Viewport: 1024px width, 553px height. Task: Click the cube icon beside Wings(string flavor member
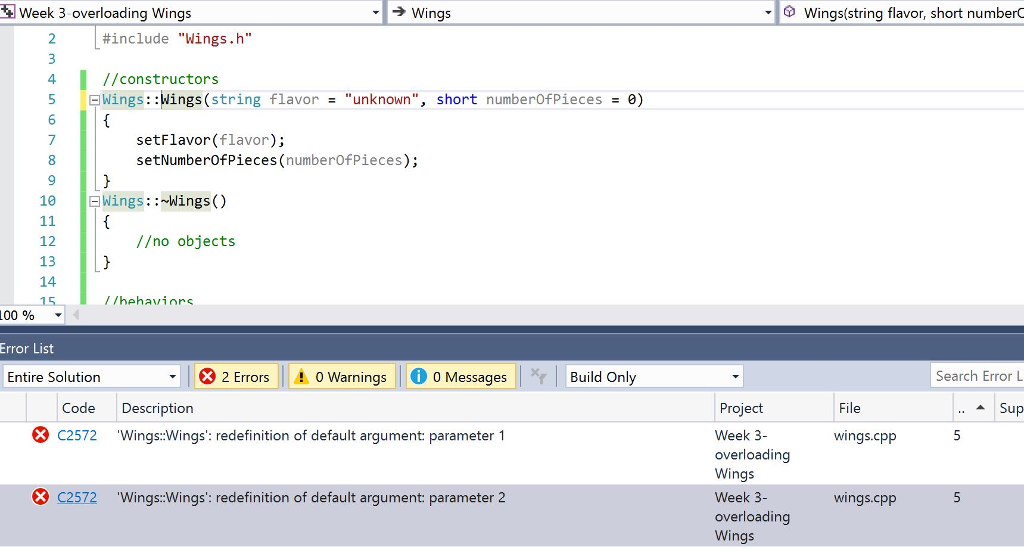pyautogui.click(x=790, y=12)
